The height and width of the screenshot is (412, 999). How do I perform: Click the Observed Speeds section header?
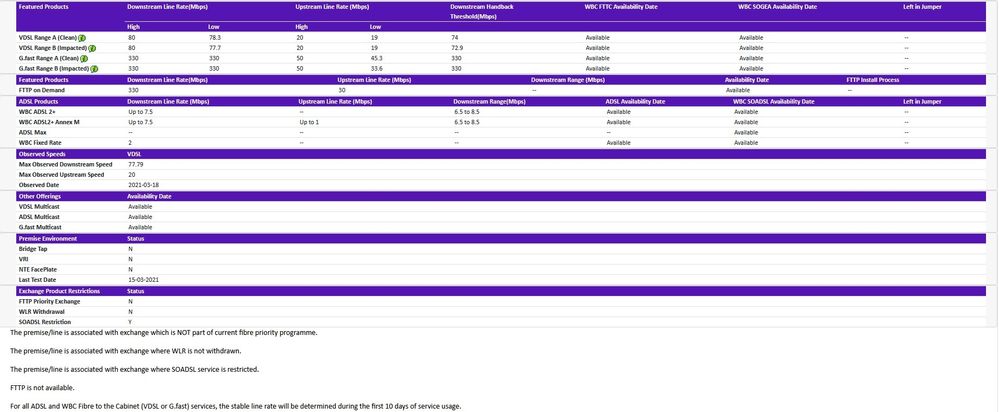[x=44, y=154]
